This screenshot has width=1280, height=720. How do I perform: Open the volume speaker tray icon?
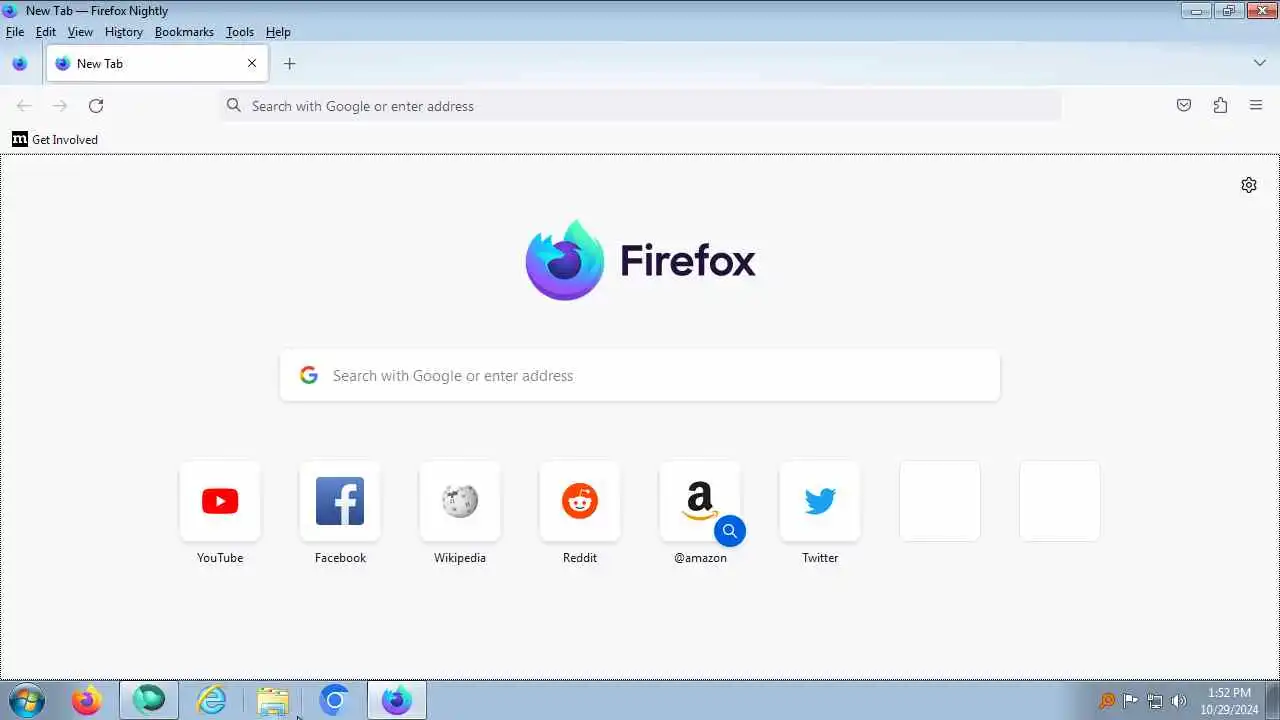[x=1179, y=701]
